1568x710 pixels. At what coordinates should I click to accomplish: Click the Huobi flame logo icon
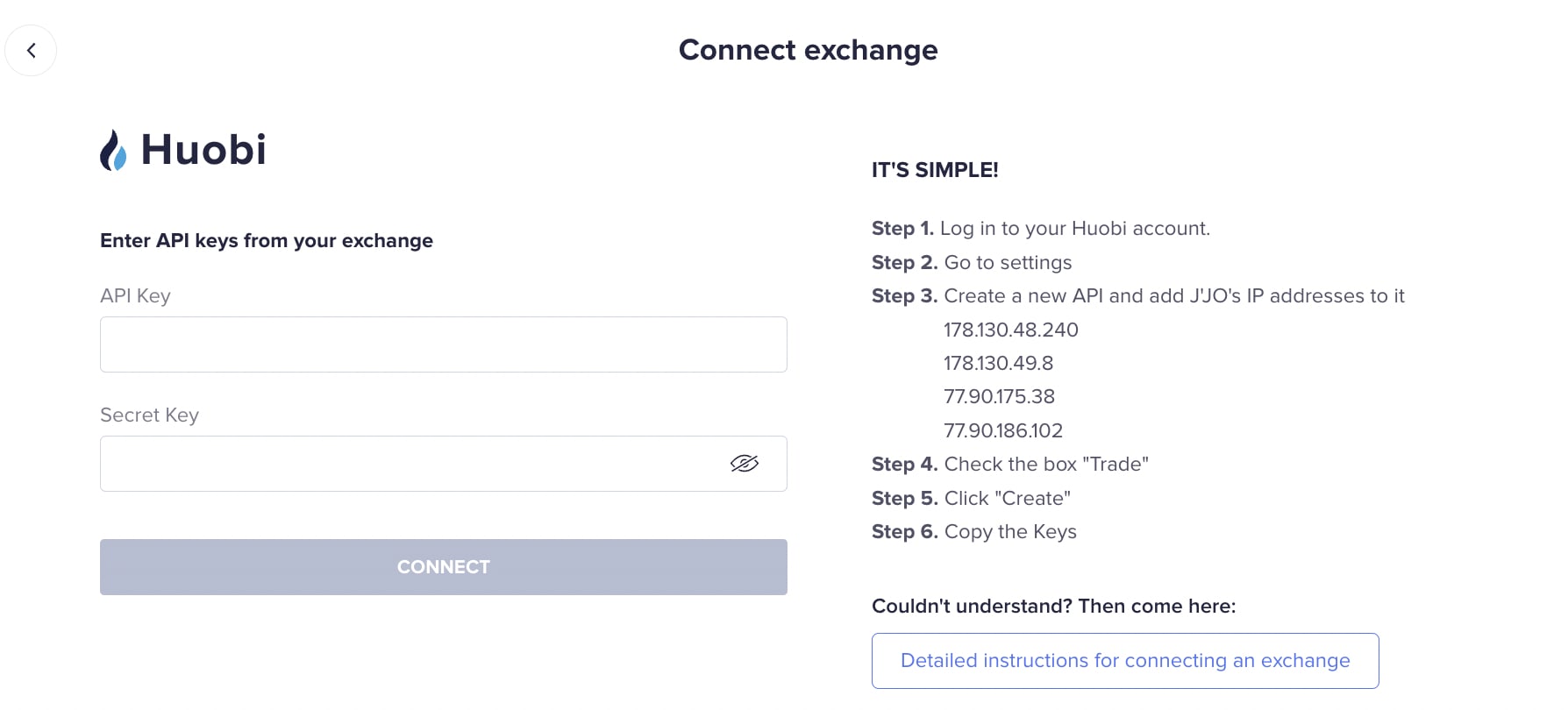(113, 150)
